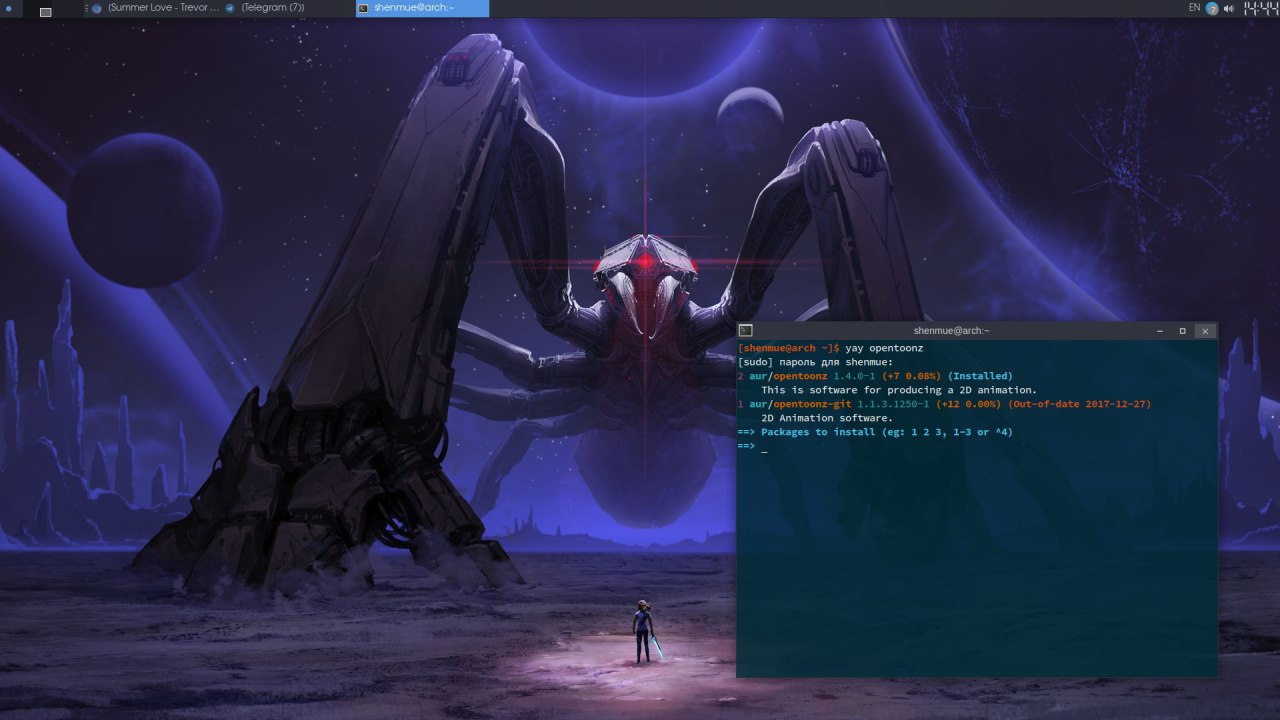Open the EN keyboard layout indicator
Image resolution: width=1280 pixels, height=720 pixels.
(x=1194, y=8)
